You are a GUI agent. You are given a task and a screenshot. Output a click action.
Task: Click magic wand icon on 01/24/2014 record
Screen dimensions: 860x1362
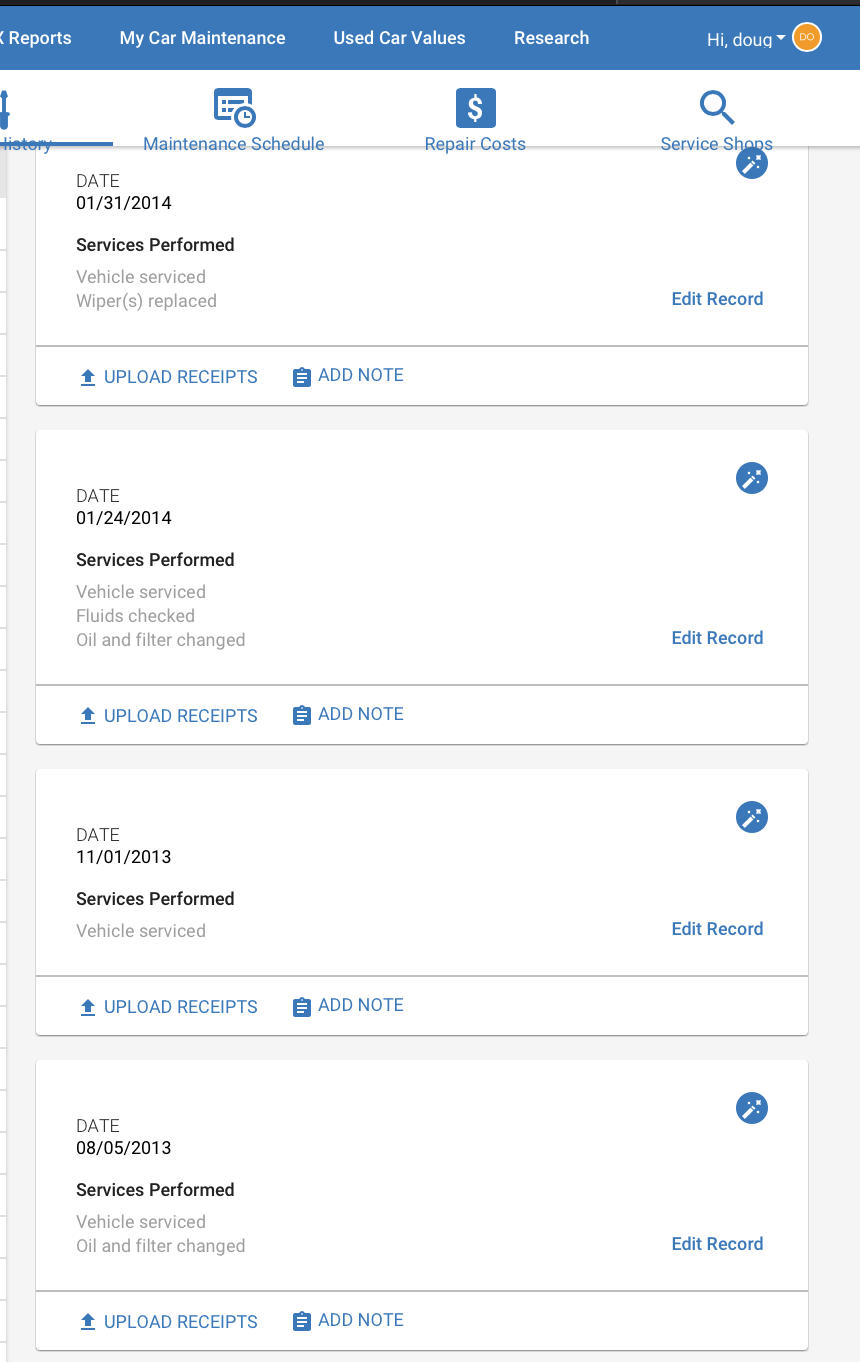pos(752,478)
